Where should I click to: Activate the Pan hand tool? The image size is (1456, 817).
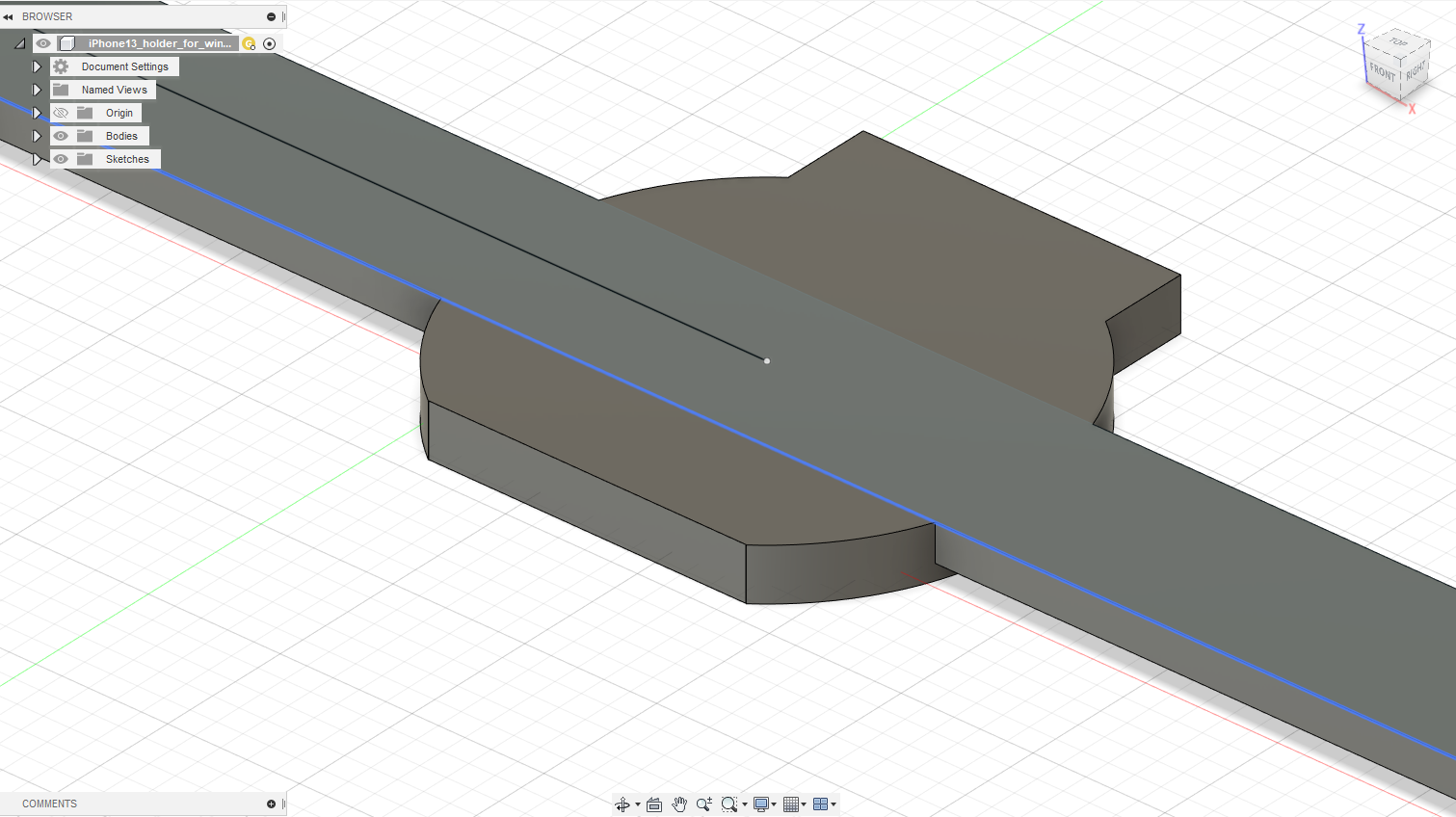pyautogui.click(x=679, y=804)
